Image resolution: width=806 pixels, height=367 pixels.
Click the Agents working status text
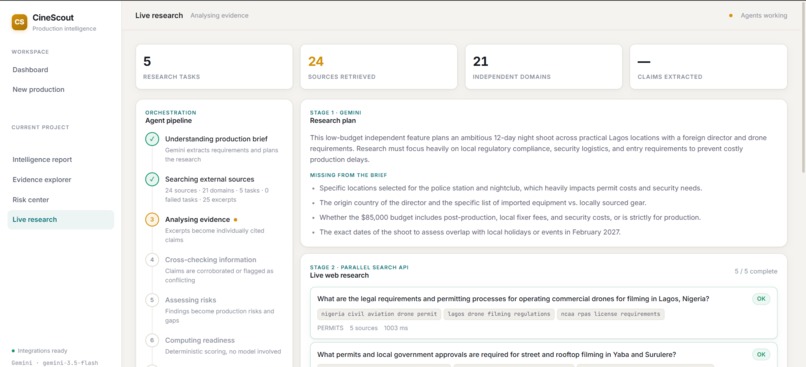(763, 16)
